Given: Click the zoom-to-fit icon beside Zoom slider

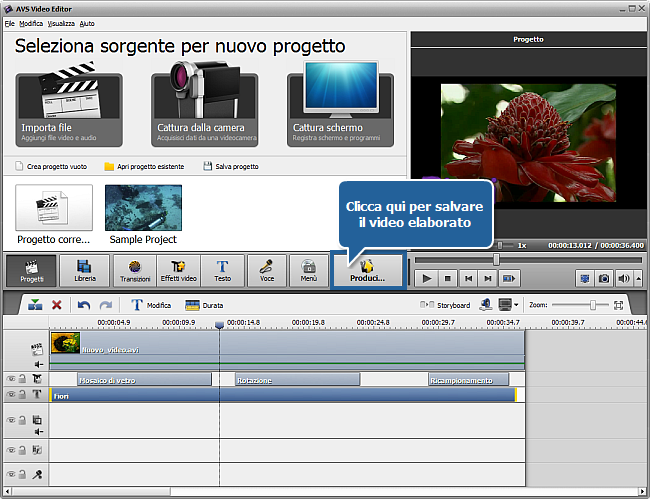Looking at the screenshot, I should [618, 305].
